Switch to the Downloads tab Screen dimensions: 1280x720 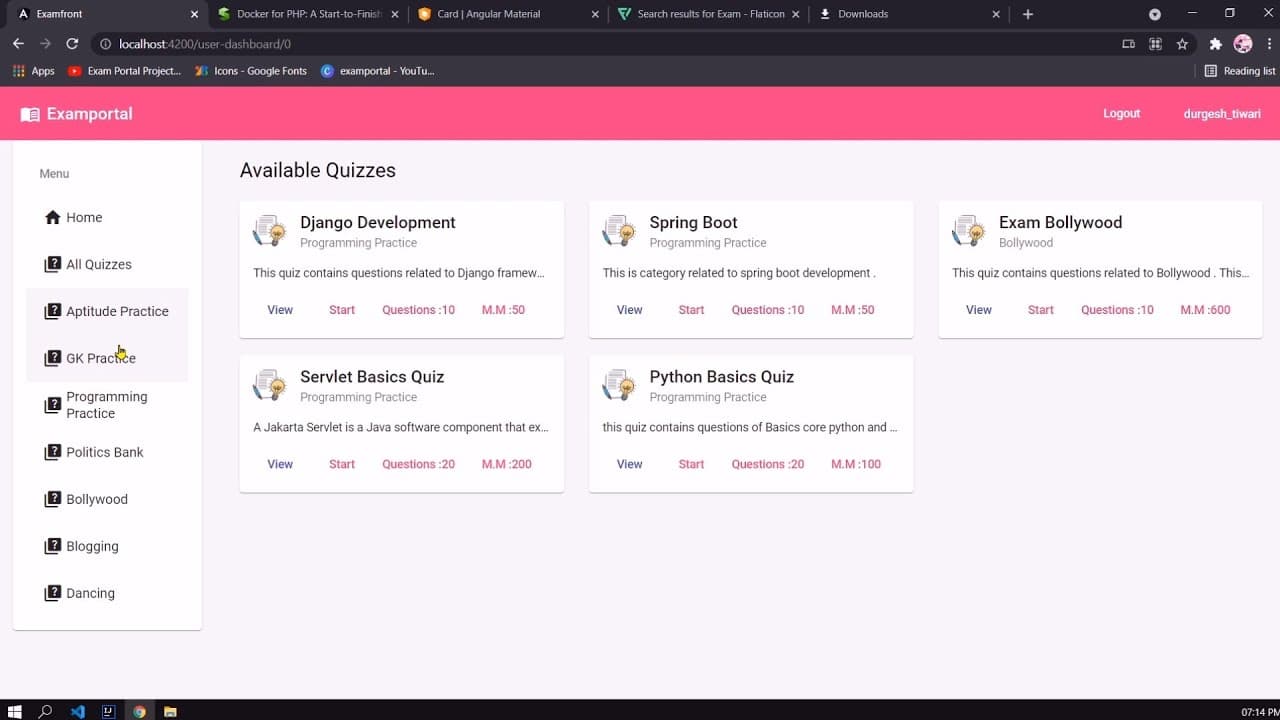click(x=908, y=14)
